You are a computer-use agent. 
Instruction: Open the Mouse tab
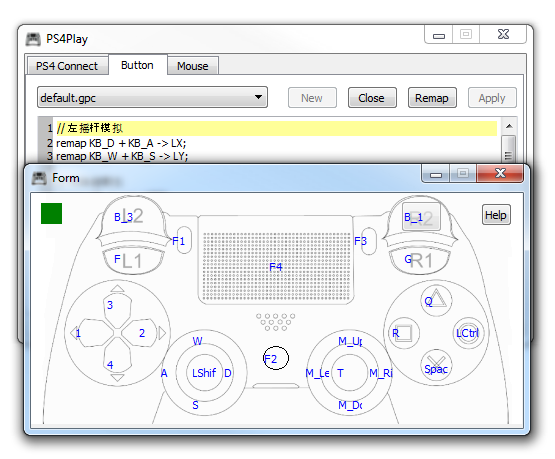(193, 66)
